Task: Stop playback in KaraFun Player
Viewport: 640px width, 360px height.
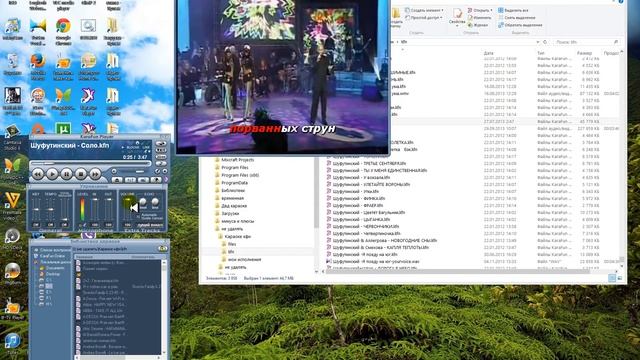Action: pyautogui.click(x=80, y=174)
